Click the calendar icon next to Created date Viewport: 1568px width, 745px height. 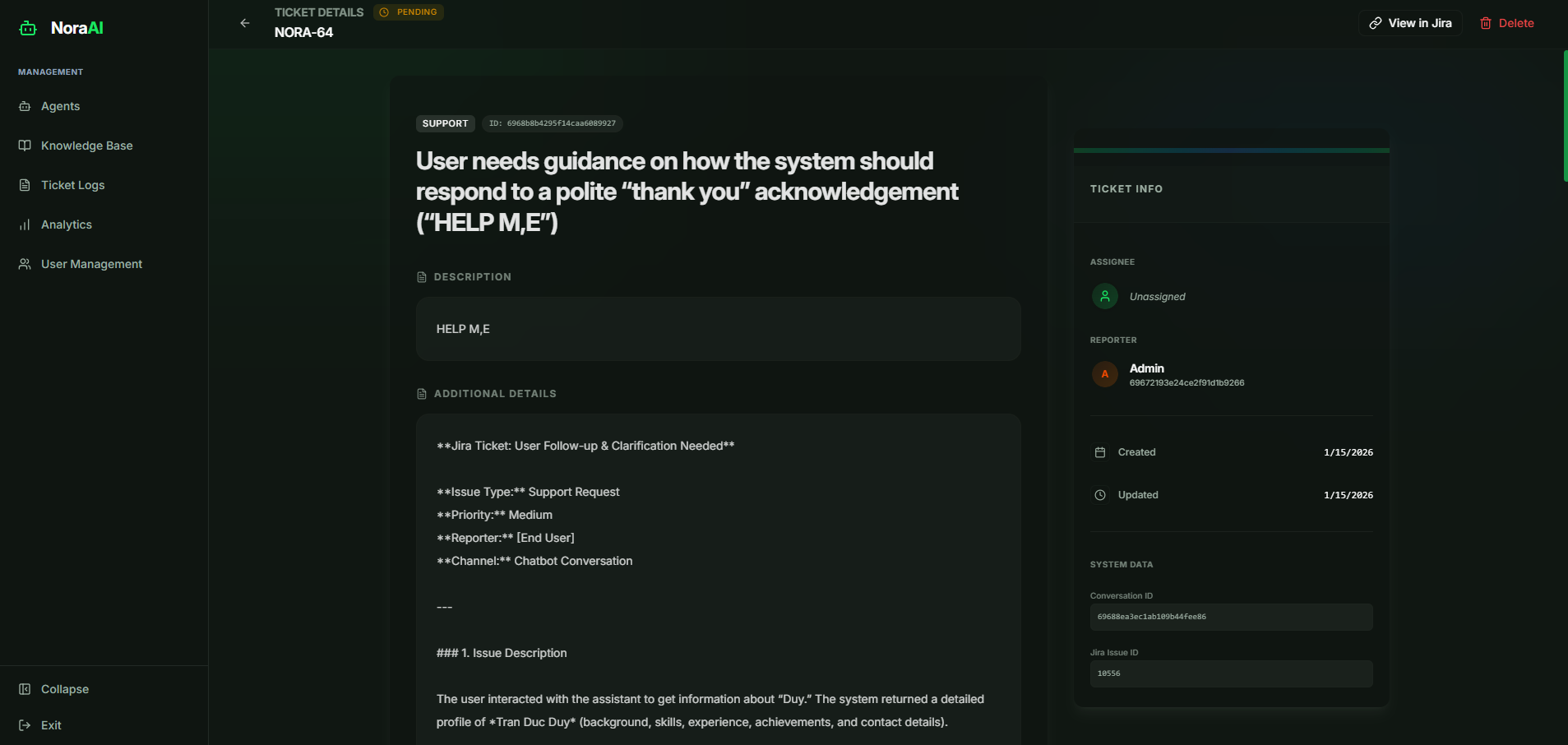[1100, 451]
